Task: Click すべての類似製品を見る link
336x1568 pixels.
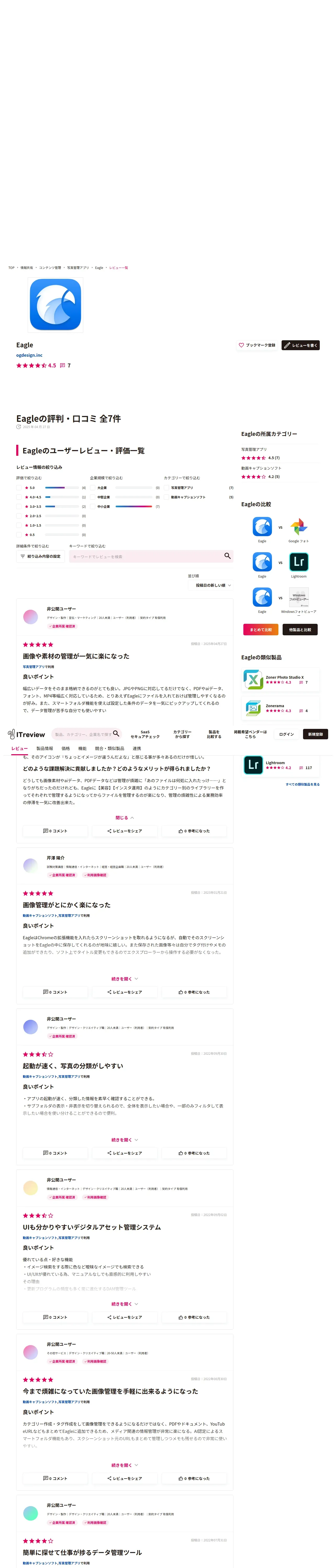Action: (303, 785)
